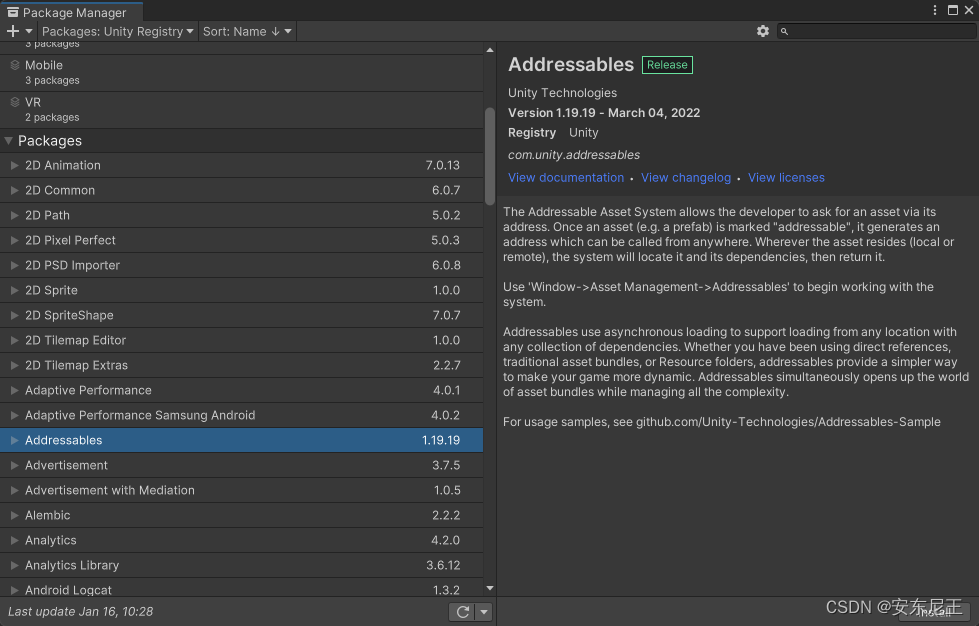This screenshot has height=626, width=979.
Task: Expand the Alembic versions arrow
Action: (14, 515)
